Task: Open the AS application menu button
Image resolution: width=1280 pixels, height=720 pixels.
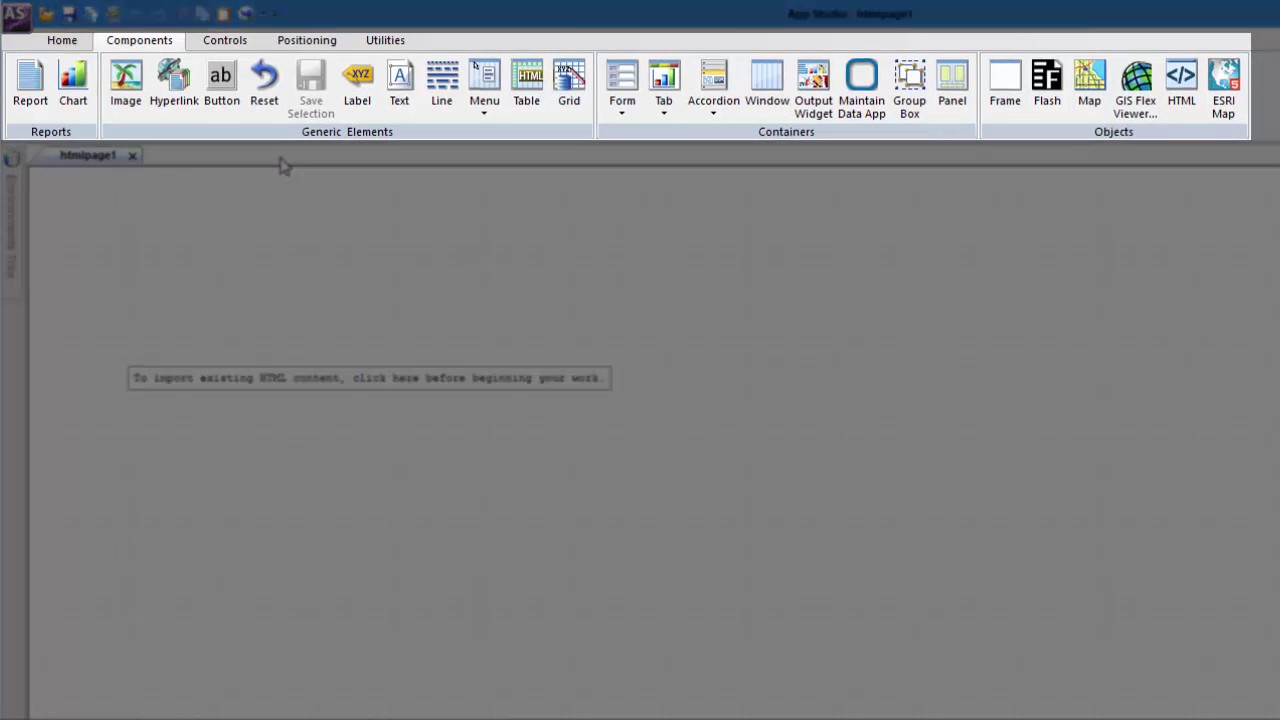Action: tap(17, 15)
